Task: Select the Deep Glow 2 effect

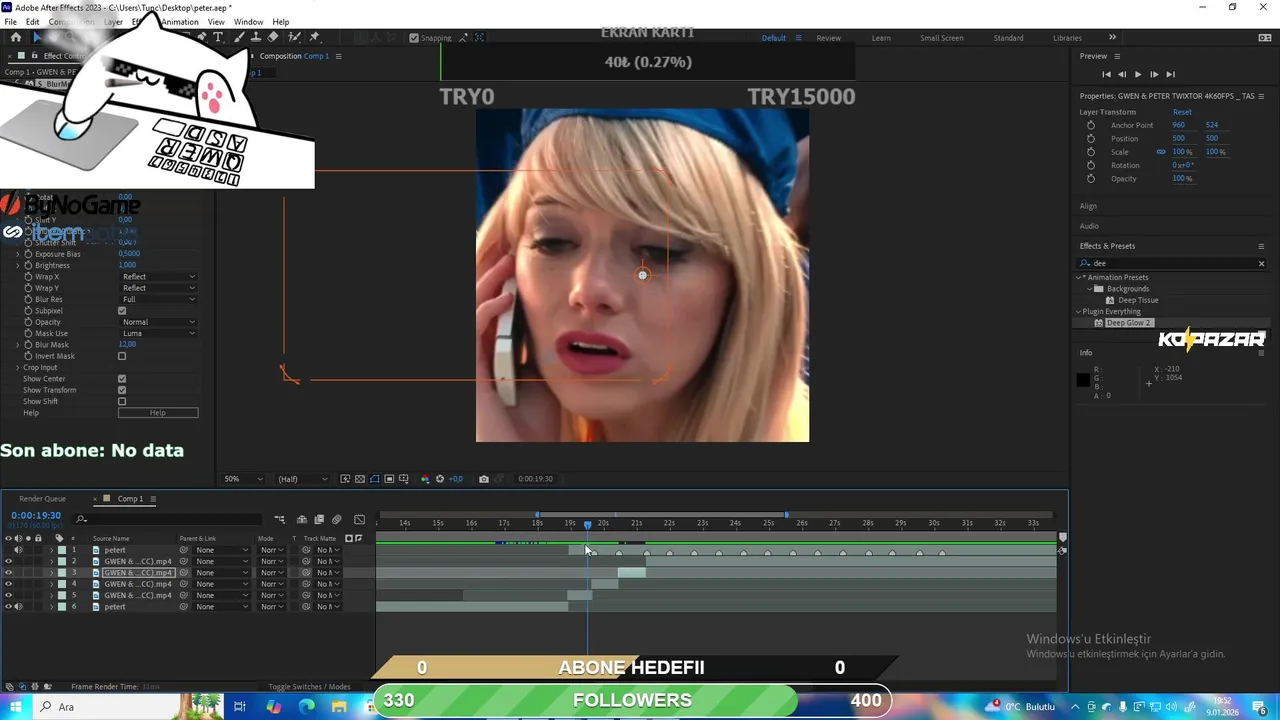Action: click(x=1128, y=323)
